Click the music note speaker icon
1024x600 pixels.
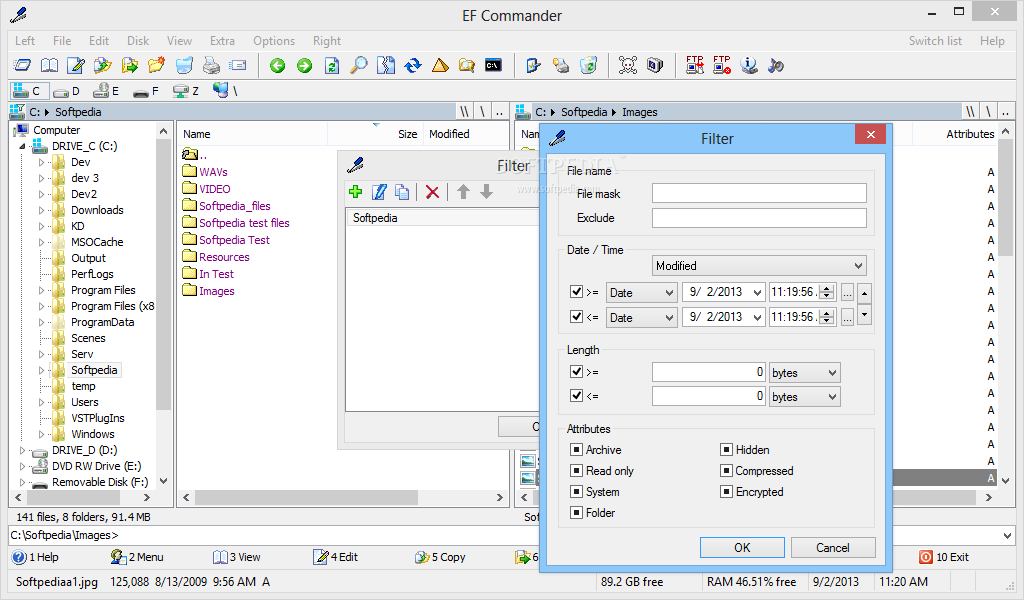[775, 65]
